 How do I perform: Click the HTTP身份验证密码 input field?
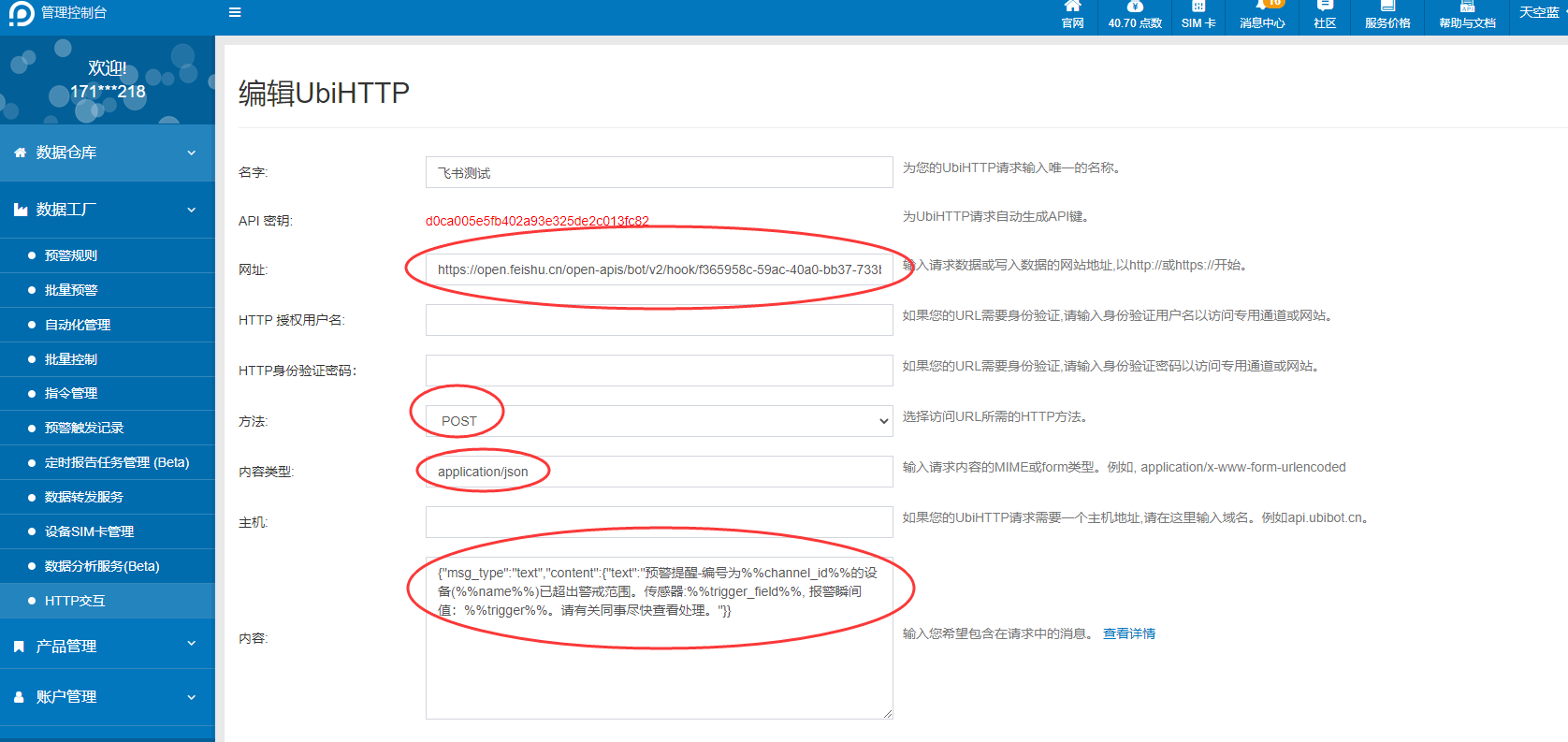click(659, 371)
